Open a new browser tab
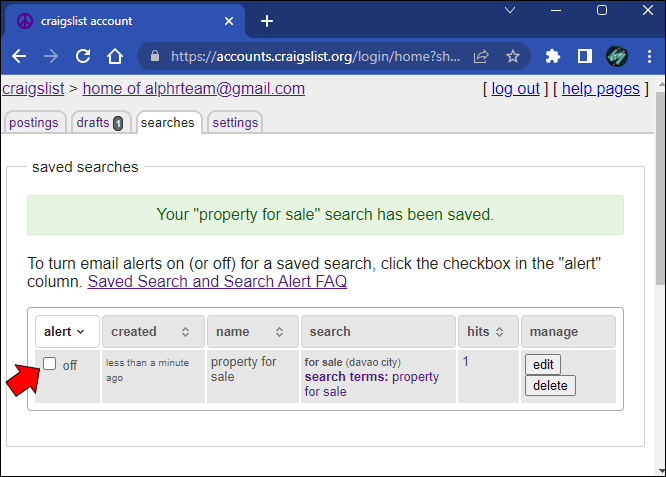The image size is (666, 477). [x=266, y=20]
